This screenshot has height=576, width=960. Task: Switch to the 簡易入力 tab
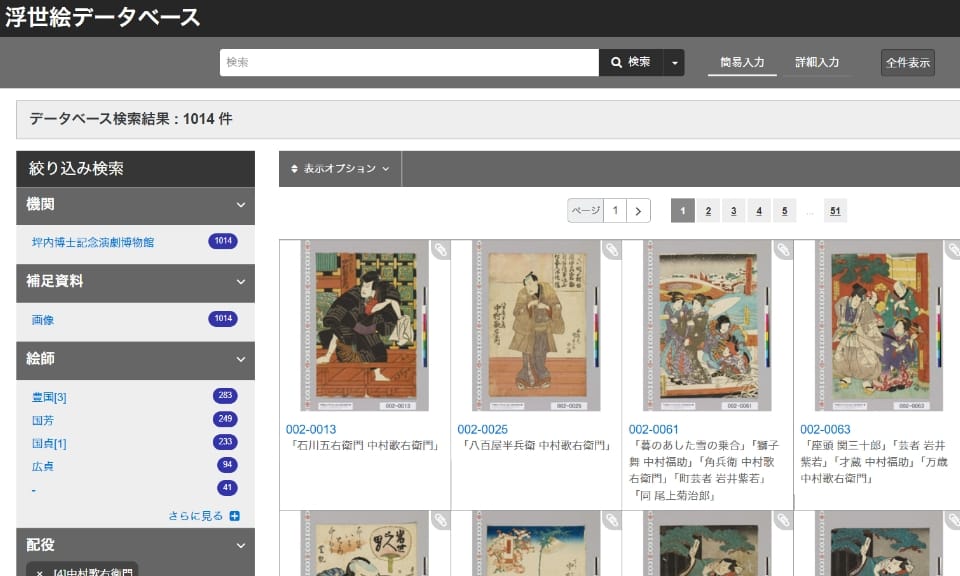point(742,62)
